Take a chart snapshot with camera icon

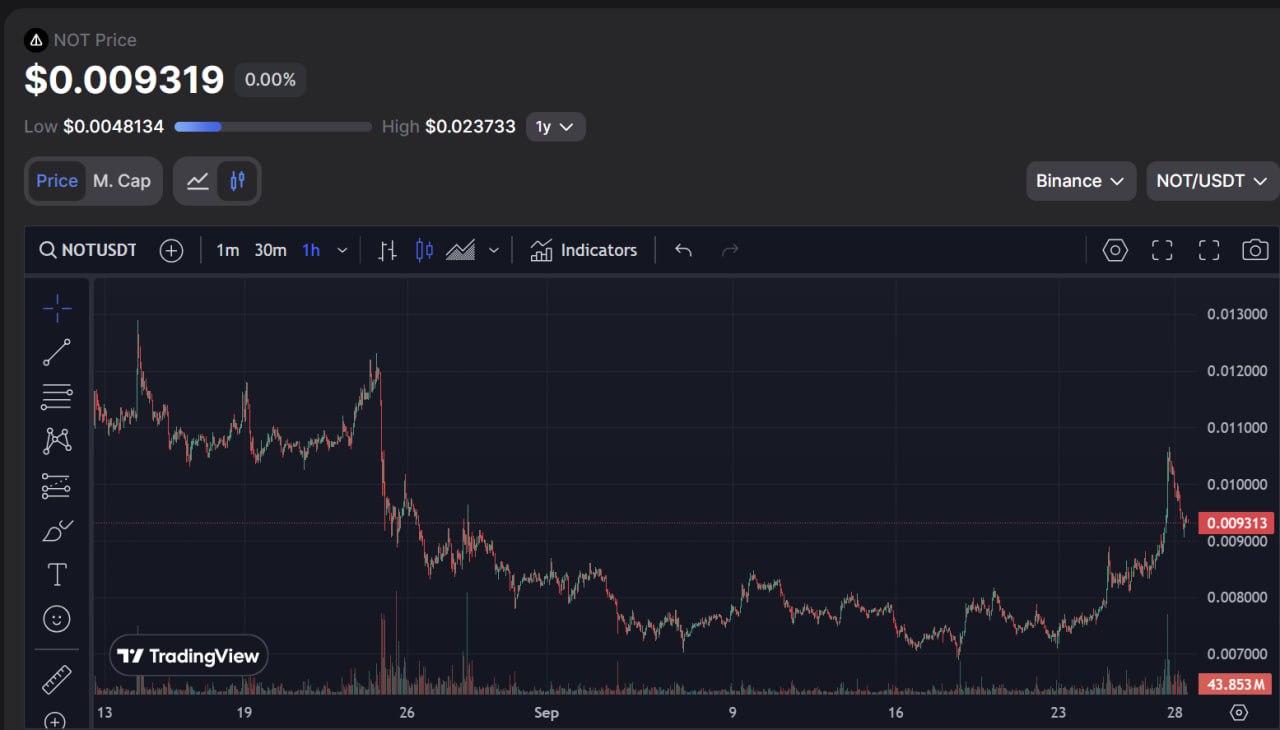1255,250
